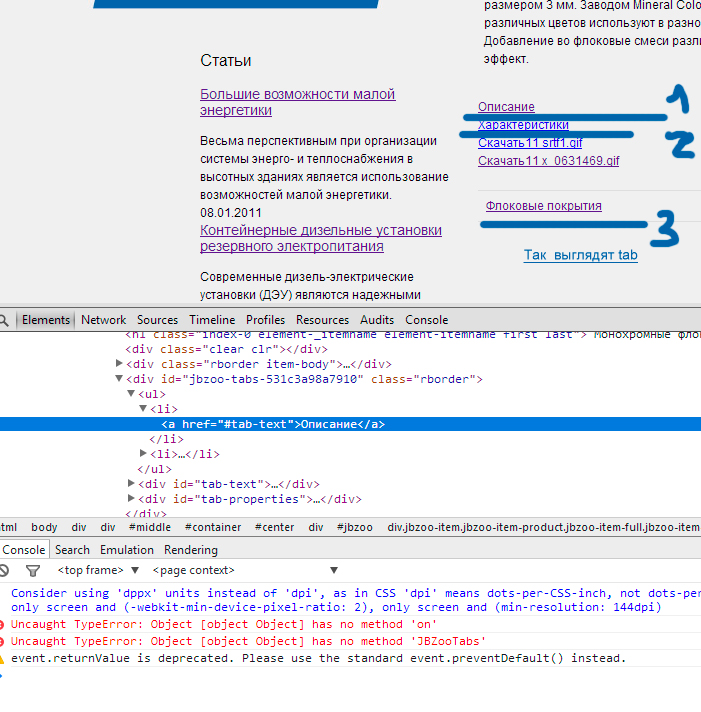Click the DevTools search magnifier icon
This screenshot has height=712, width=701.
4,320
